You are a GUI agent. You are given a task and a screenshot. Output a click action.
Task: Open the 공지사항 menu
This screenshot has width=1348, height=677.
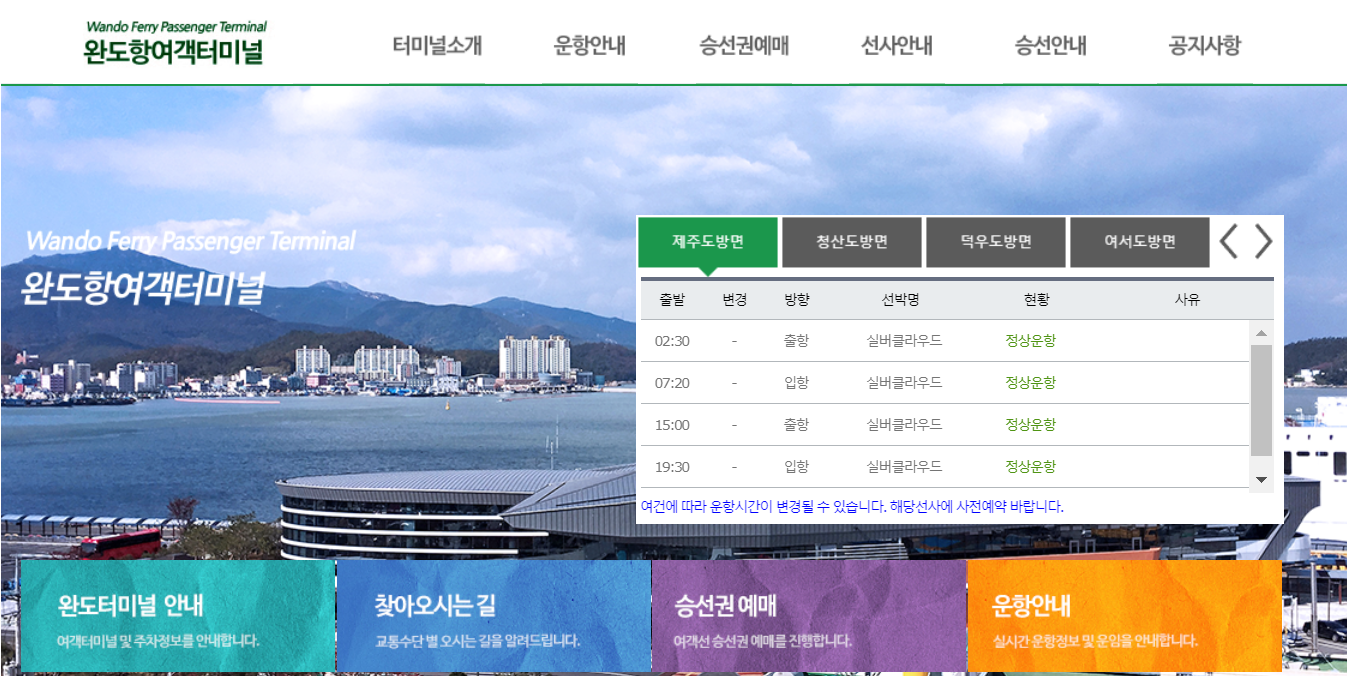pyautogui.click(x=1204, y=45)
